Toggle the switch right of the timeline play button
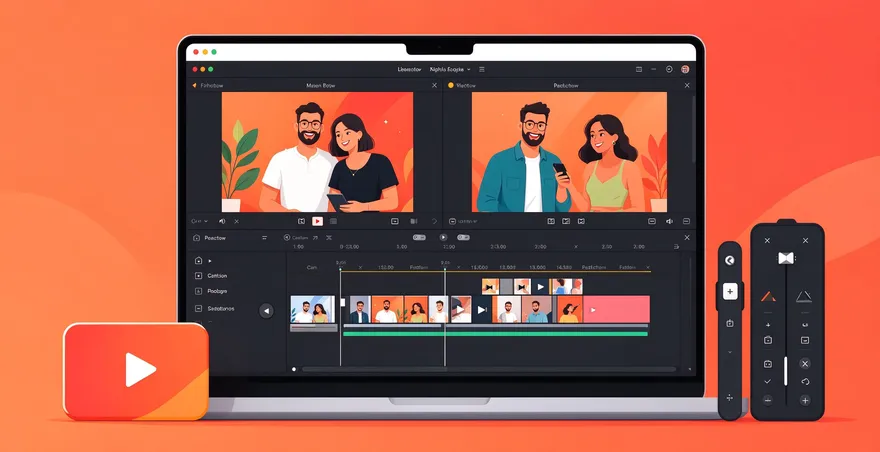 pos(463,238)
